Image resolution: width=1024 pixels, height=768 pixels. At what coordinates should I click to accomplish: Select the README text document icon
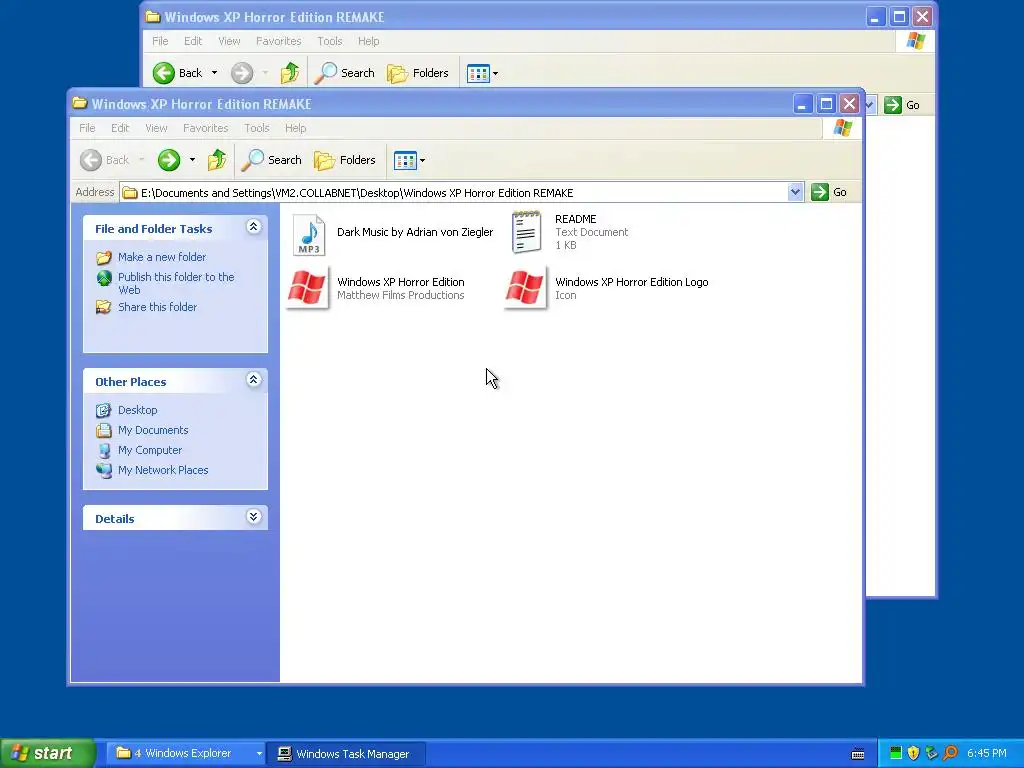[x=526, y=232]
